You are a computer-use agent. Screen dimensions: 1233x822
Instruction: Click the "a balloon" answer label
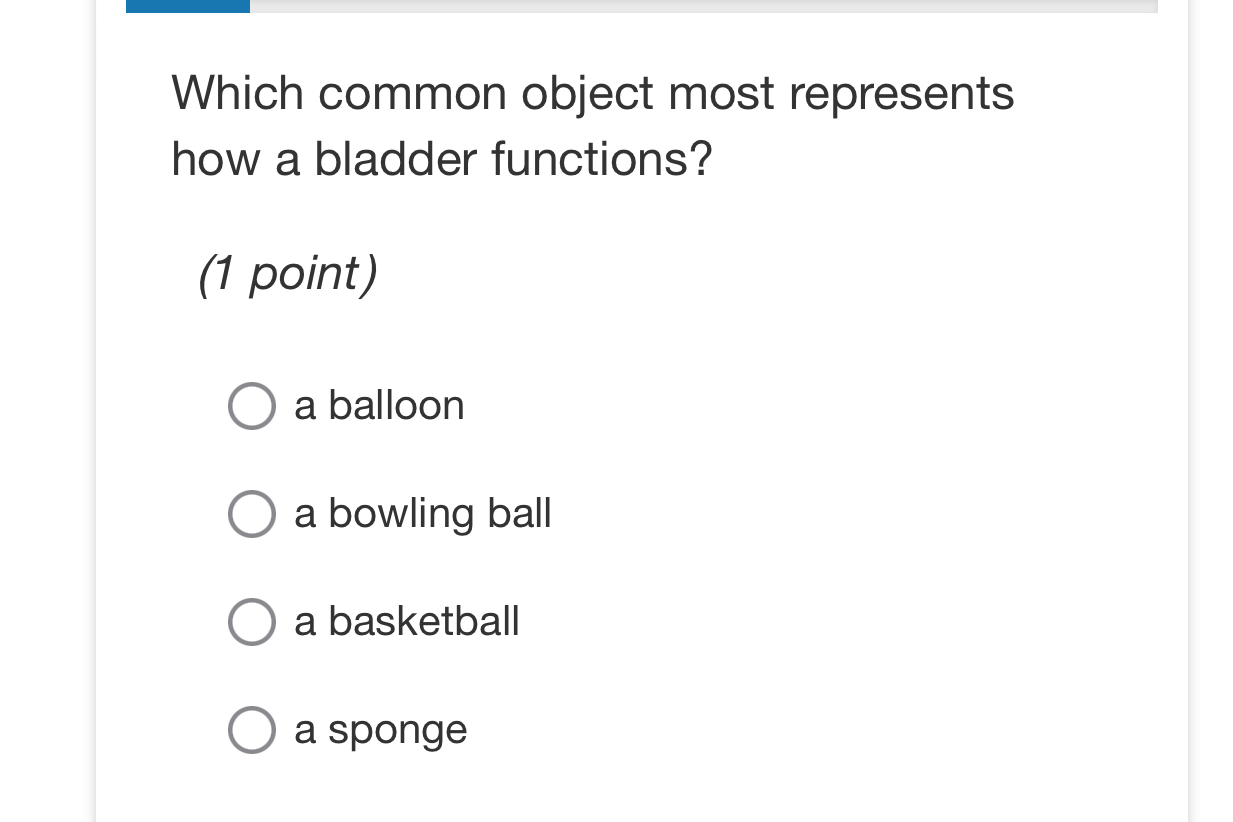pos(378,406)
